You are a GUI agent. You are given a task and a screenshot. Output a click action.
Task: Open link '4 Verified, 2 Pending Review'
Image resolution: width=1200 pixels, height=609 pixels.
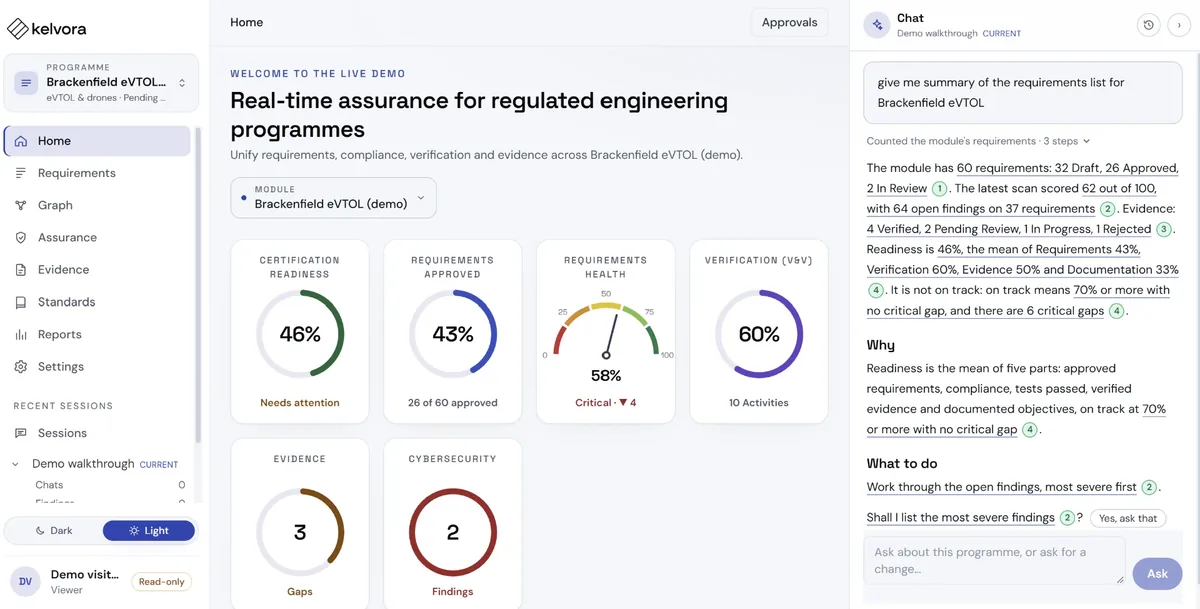click(1009, 229)
